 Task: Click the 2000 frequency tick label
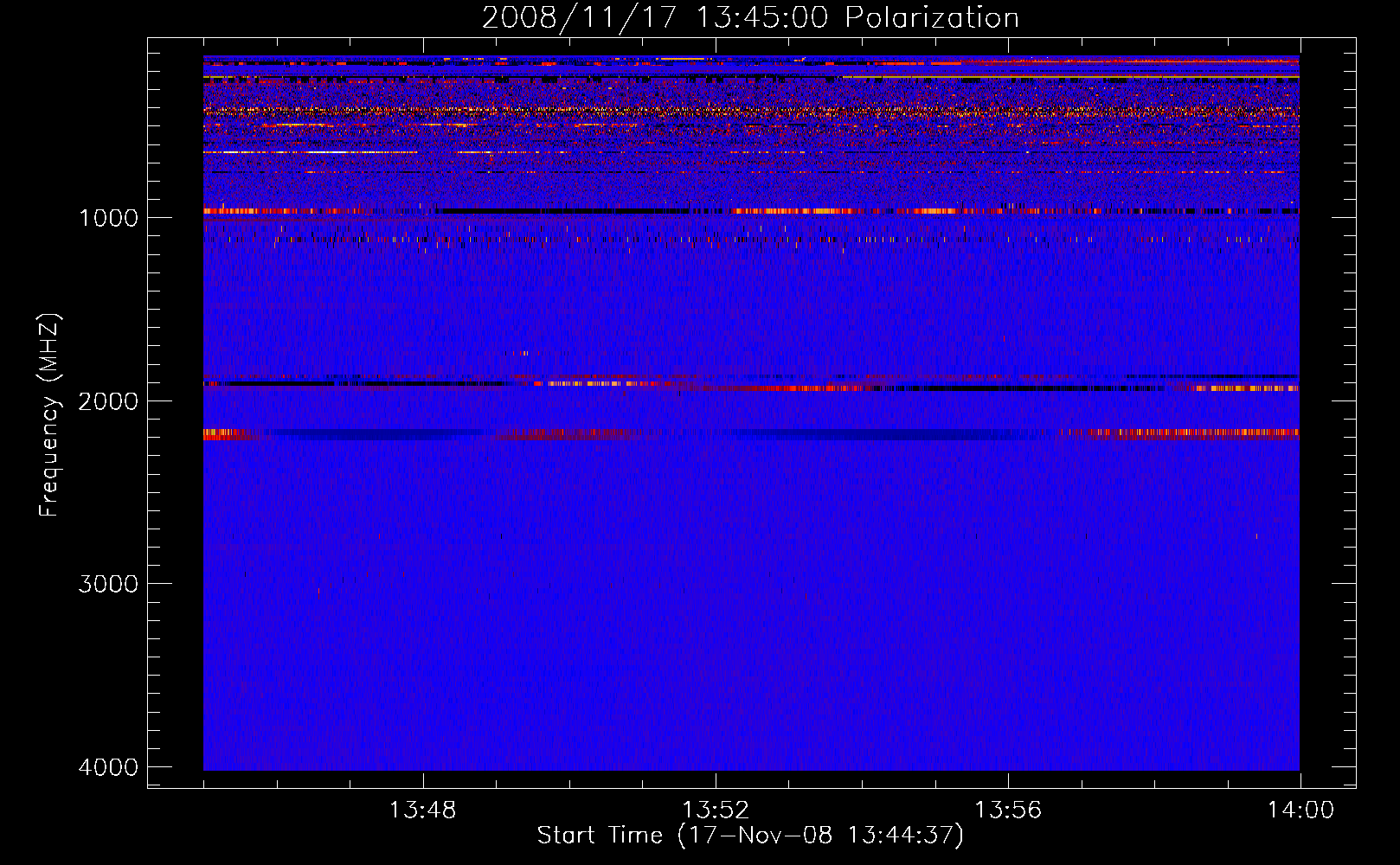tap(108, 400)
